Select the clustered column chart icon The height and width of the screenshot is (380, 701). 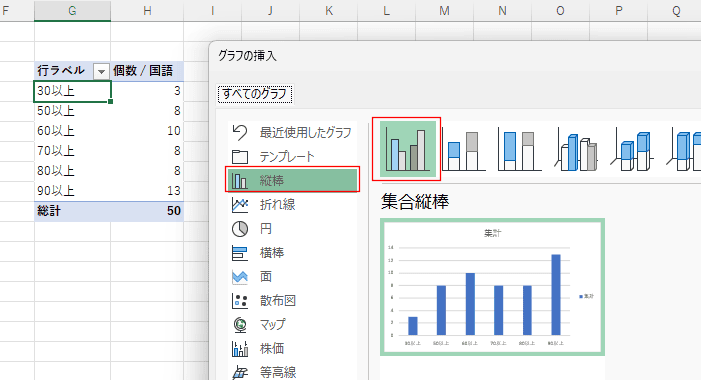point(408,149)
